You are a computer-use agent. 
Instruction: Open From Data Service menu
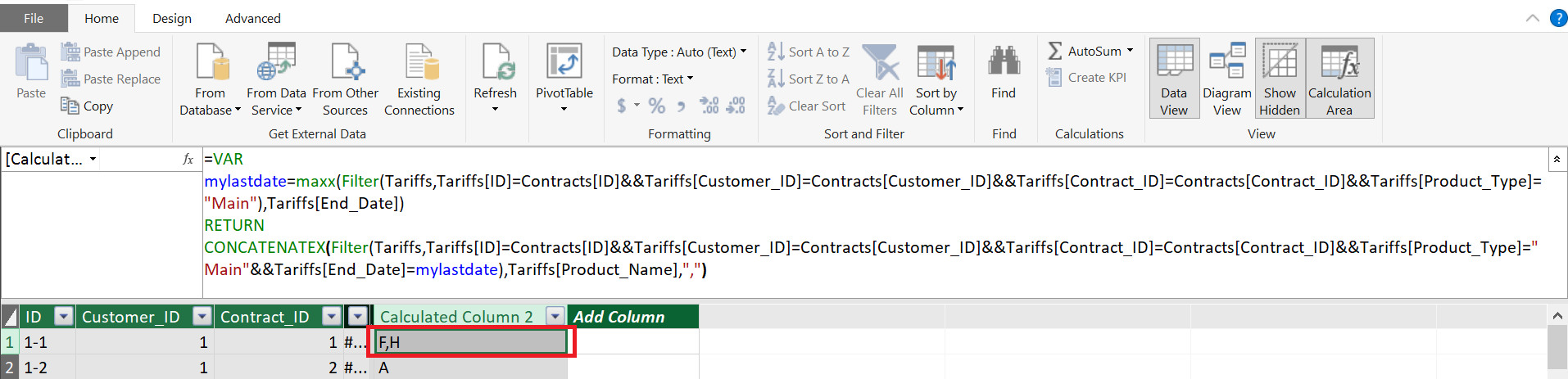point(276,79)
